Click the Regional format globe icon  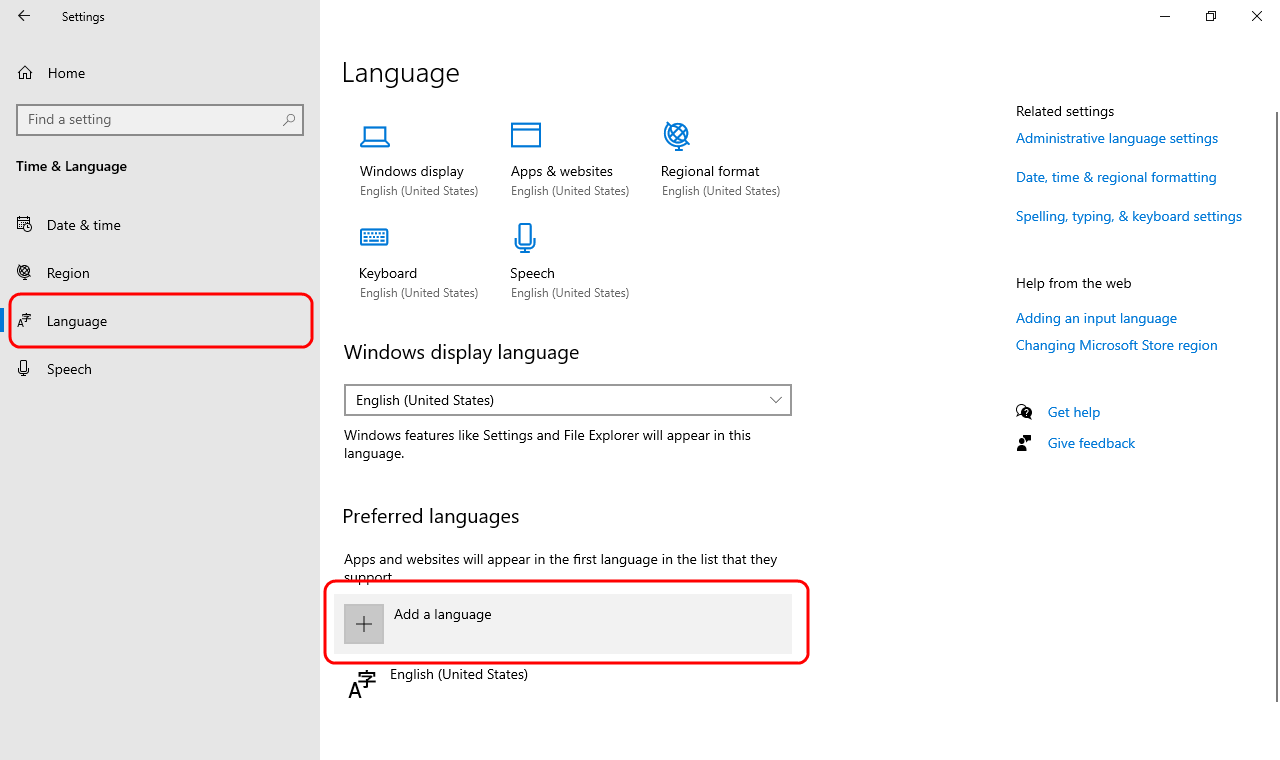(677, 135)
